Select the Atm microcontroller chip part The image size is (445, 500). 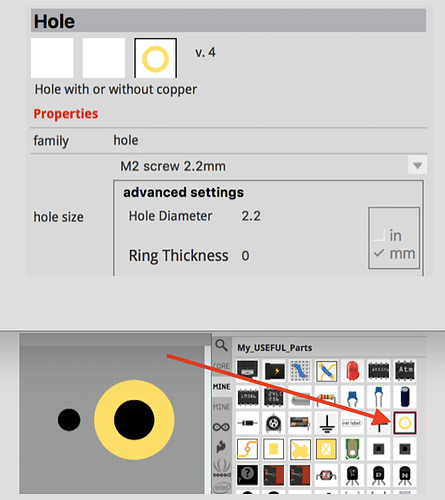click(405, 370)
